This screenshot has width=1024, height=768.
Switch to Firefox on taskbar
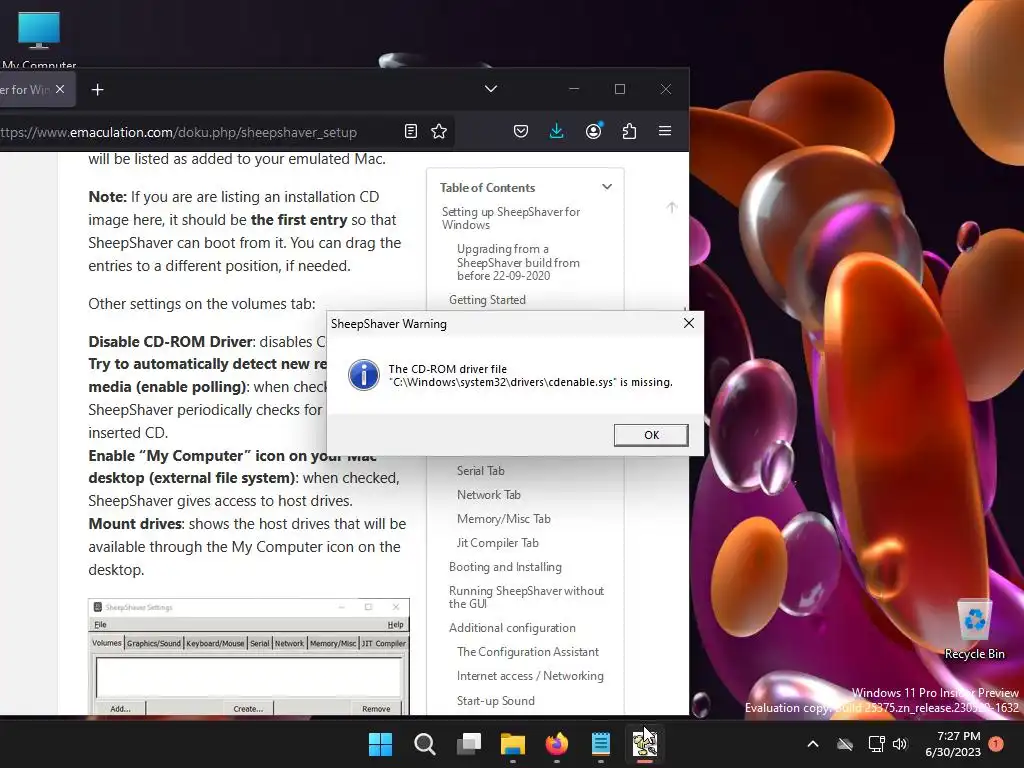pos(557,744)
